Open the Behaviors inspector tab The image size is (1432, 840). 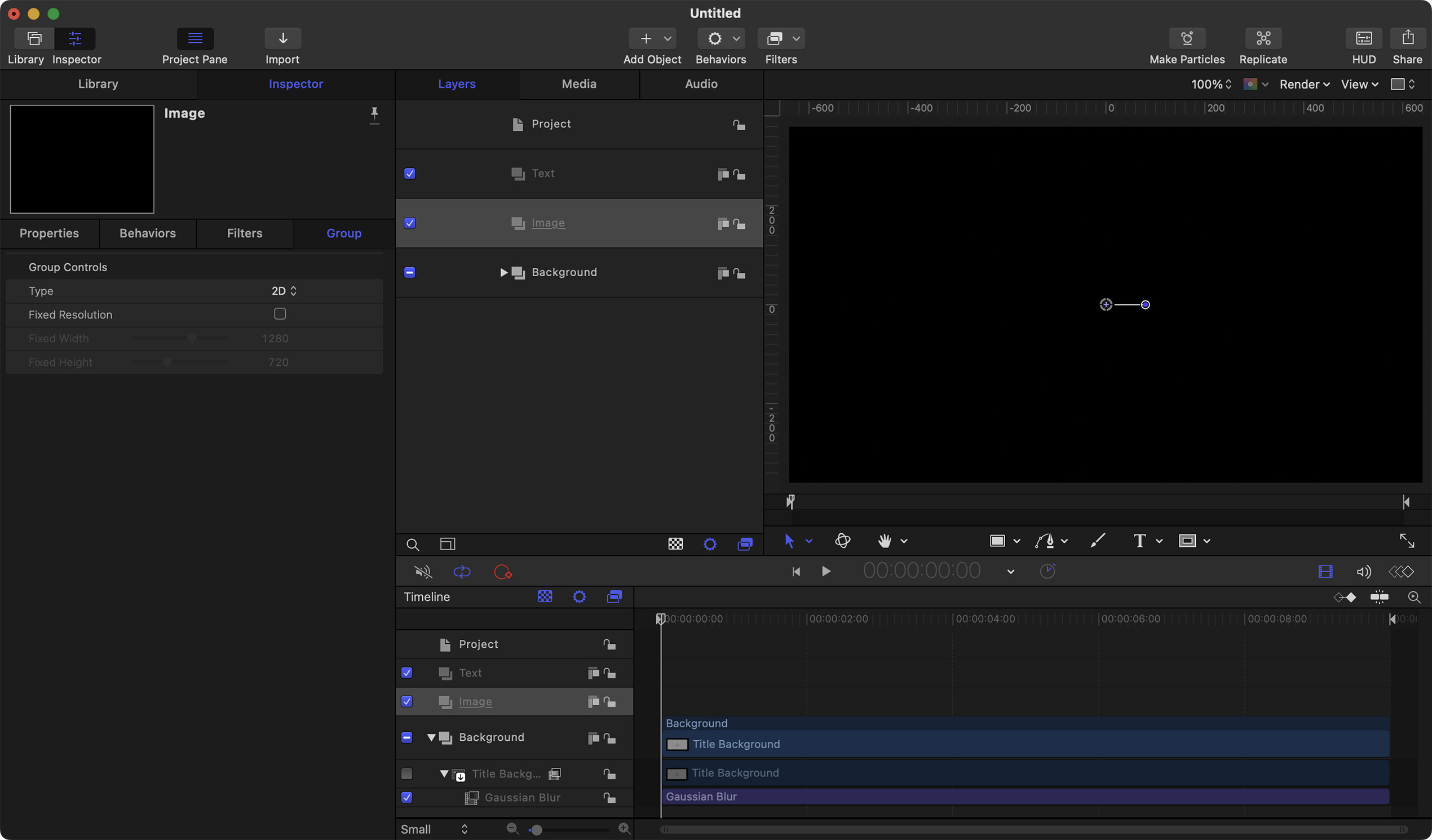pyautogui.click(x=147, y=233)
